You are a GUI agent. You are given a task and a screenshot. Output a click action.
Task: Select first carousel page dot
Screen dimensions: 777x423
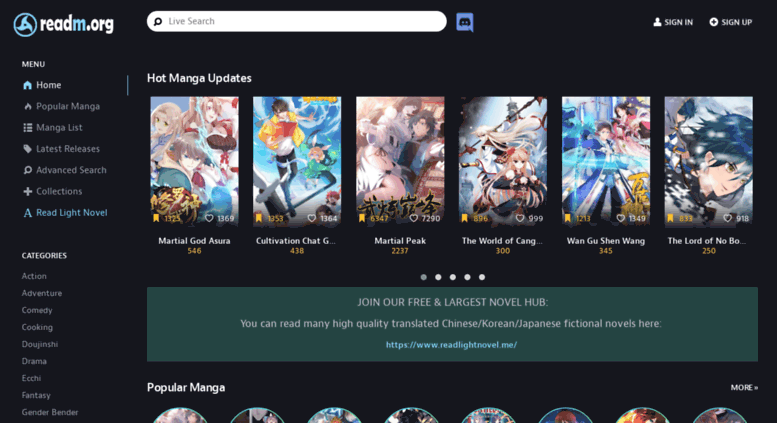point(424,277)
